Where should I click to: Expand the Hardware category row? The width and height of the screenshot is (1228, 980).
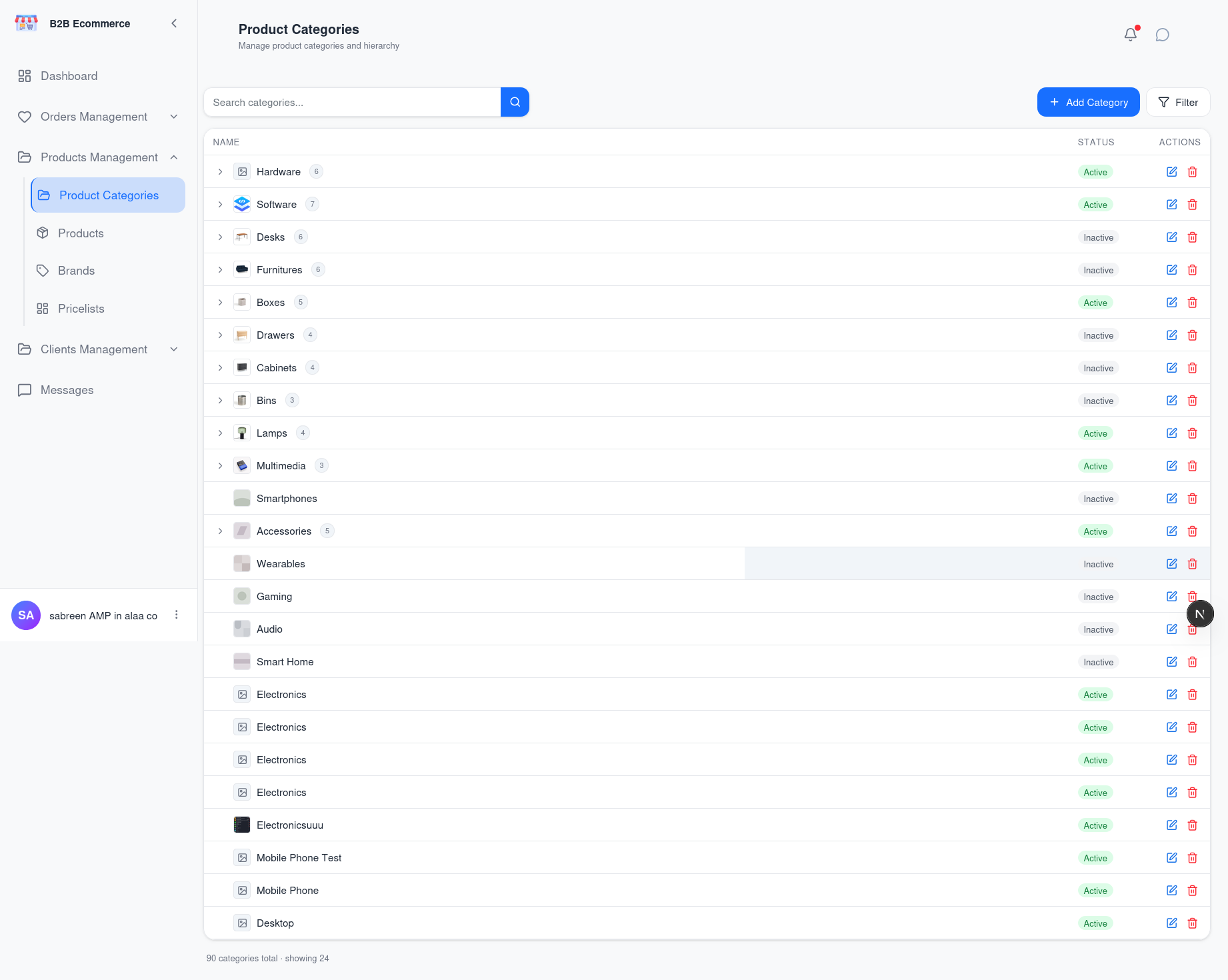coord(220,172)
